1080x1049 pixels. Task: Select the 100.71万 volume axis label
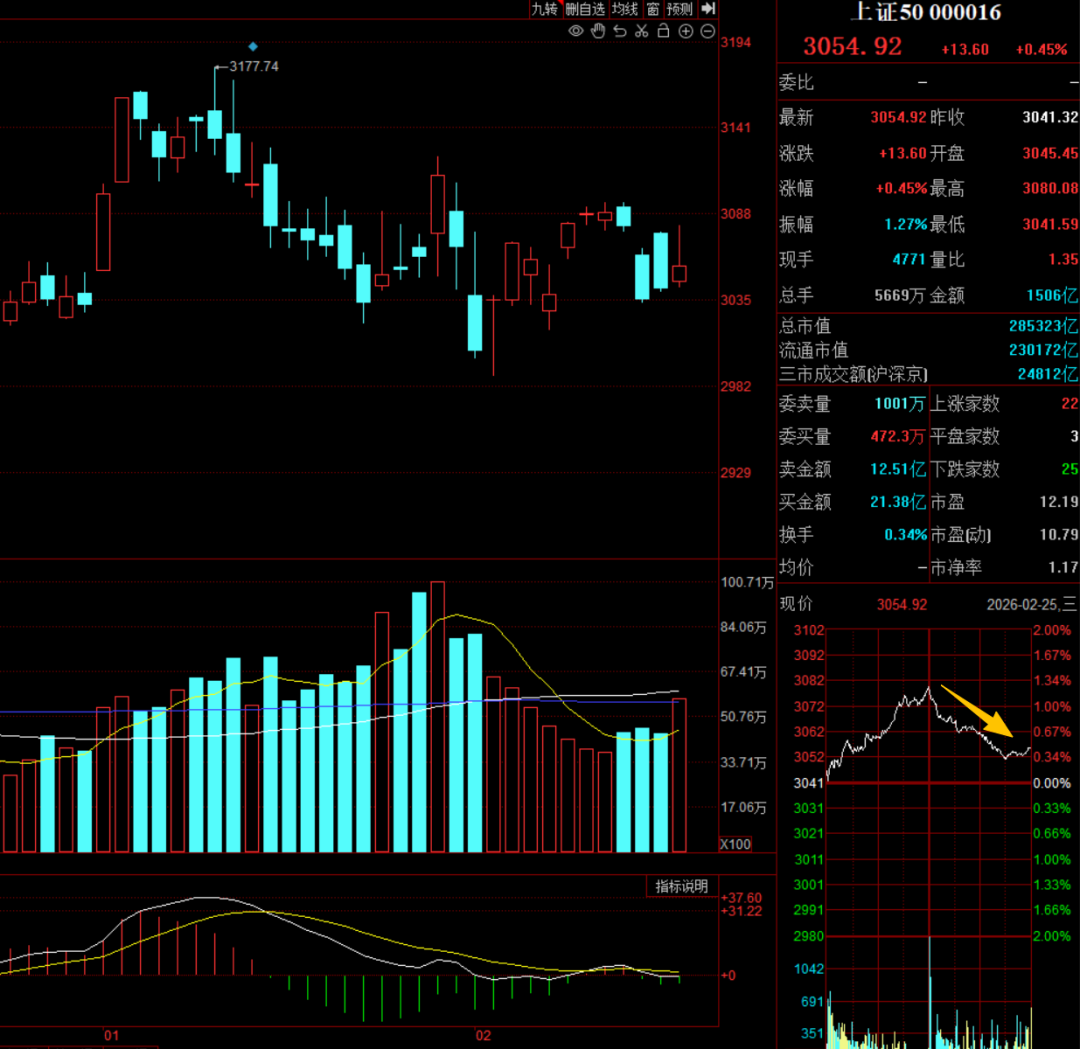point(747,583)
